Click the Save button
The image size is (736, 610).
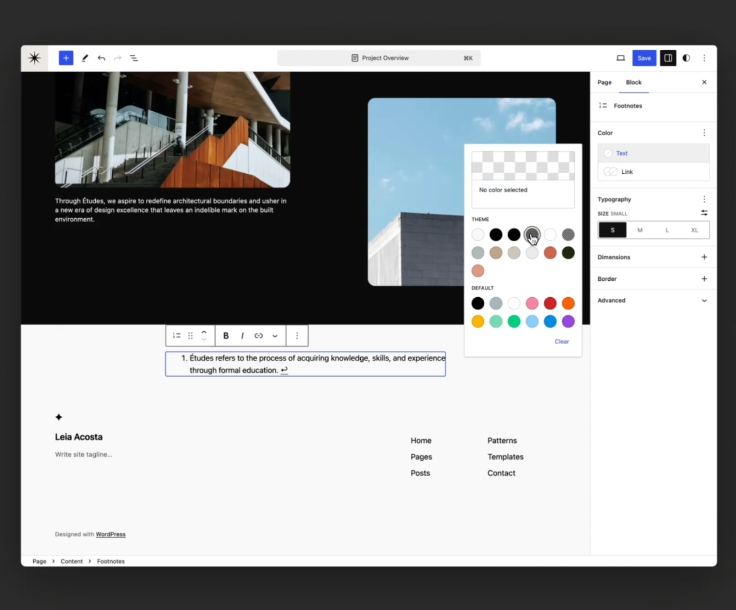point(644,58)
